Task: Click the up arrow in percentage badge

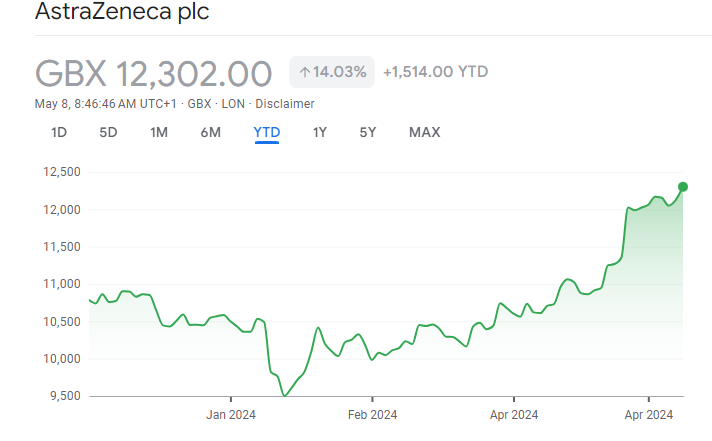Action: point(305,72)
